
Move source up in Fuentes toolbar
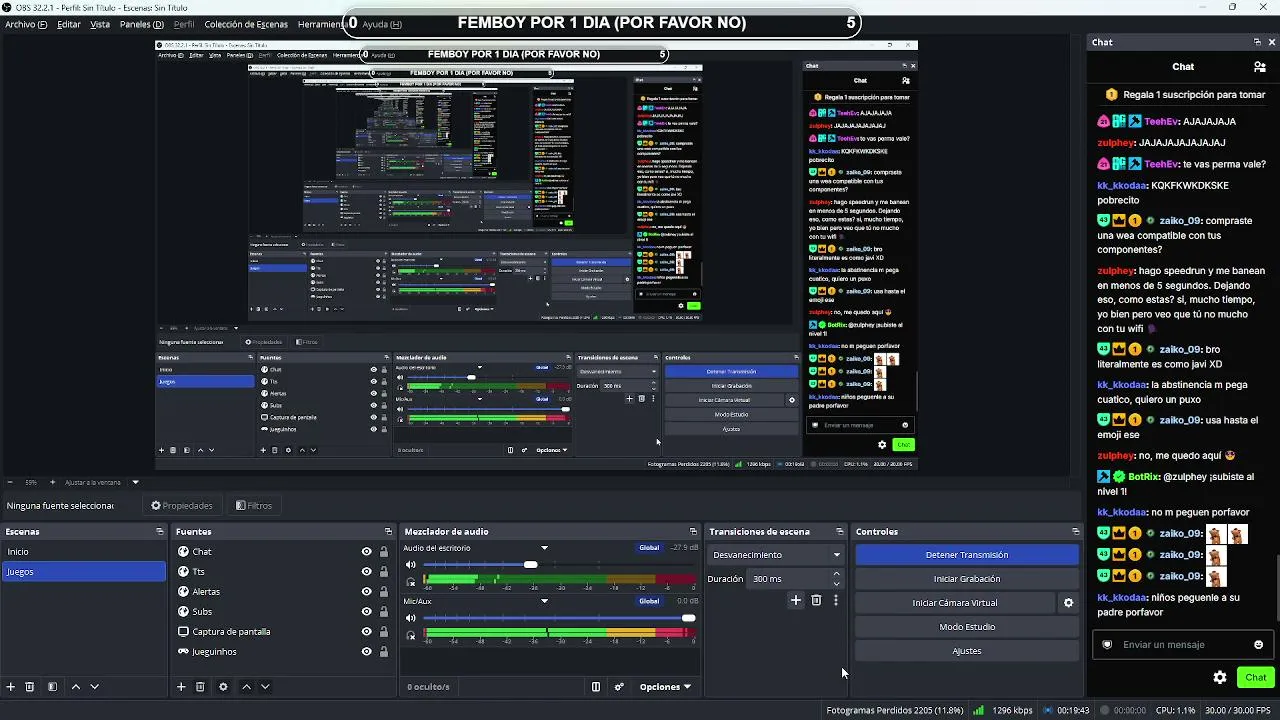pyautogui.click(x=246, y=687)
